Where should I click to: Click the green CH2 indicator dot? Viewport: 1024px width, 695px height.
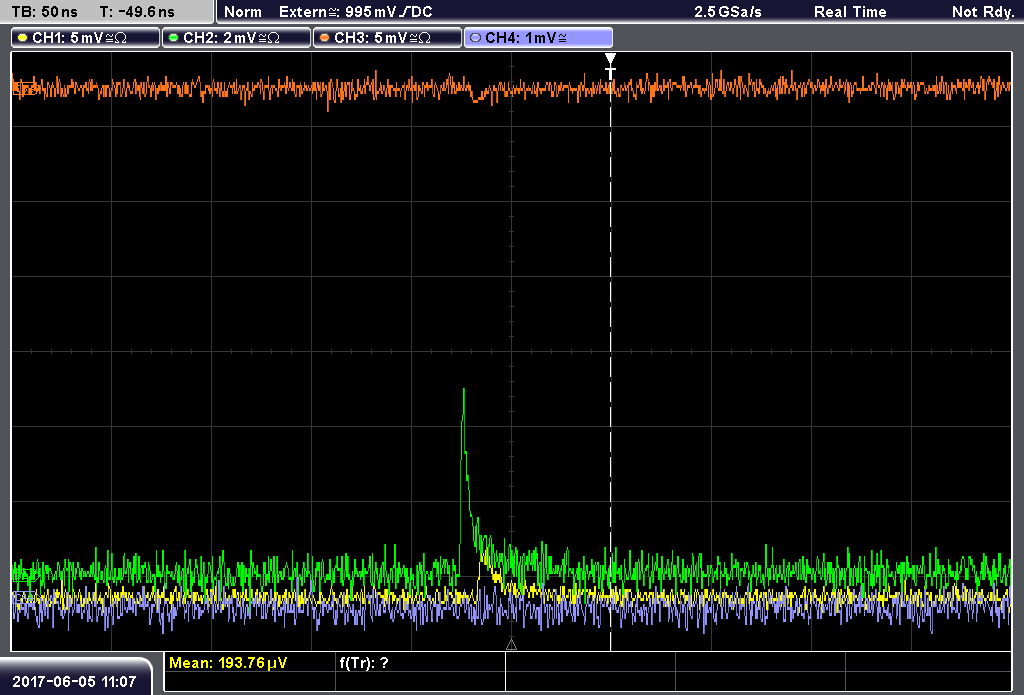tap(174, 38)
